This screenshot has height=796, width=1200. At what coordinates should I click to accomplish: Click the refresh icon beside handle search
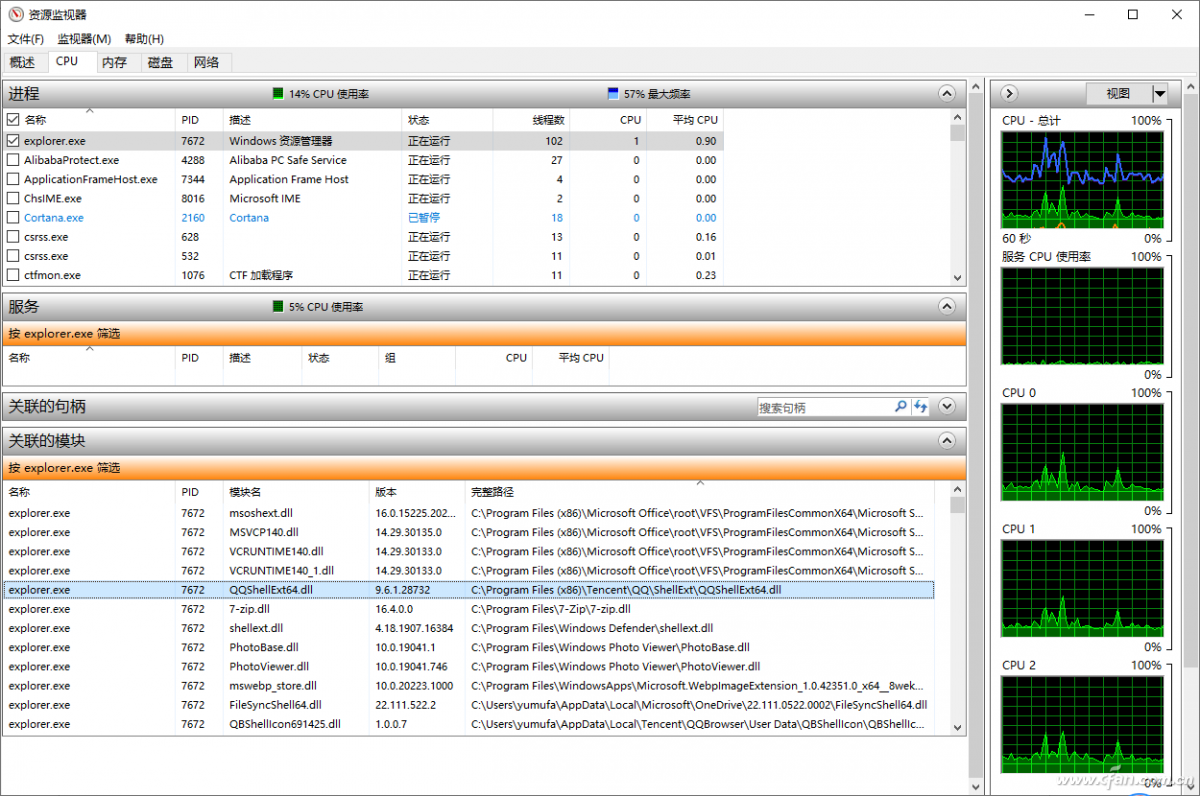pyautogui.click(x=920, y=407)
